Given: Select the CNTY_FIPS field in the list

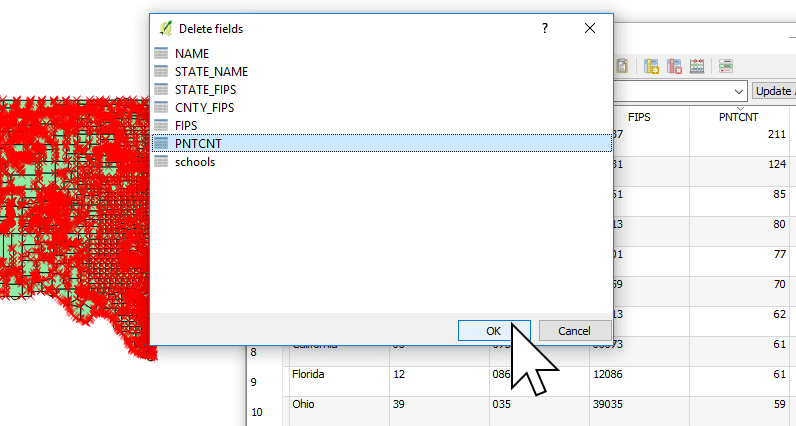Looking at the screenshot, I should (x=382, y=108).
